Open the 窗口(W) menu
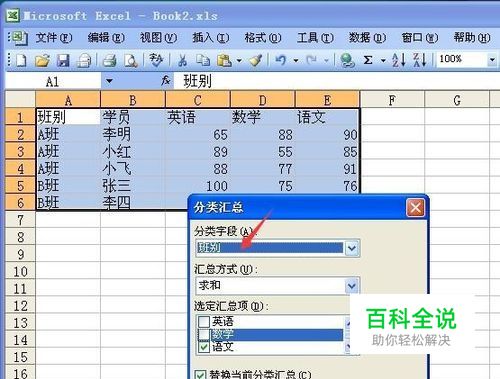 tap(420, 38)
